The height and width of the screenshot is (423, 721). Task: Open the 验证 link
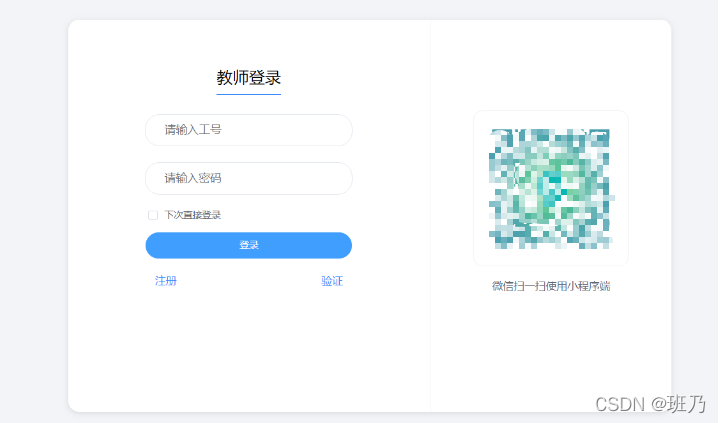pyautogui.click(x=332, y=281)
